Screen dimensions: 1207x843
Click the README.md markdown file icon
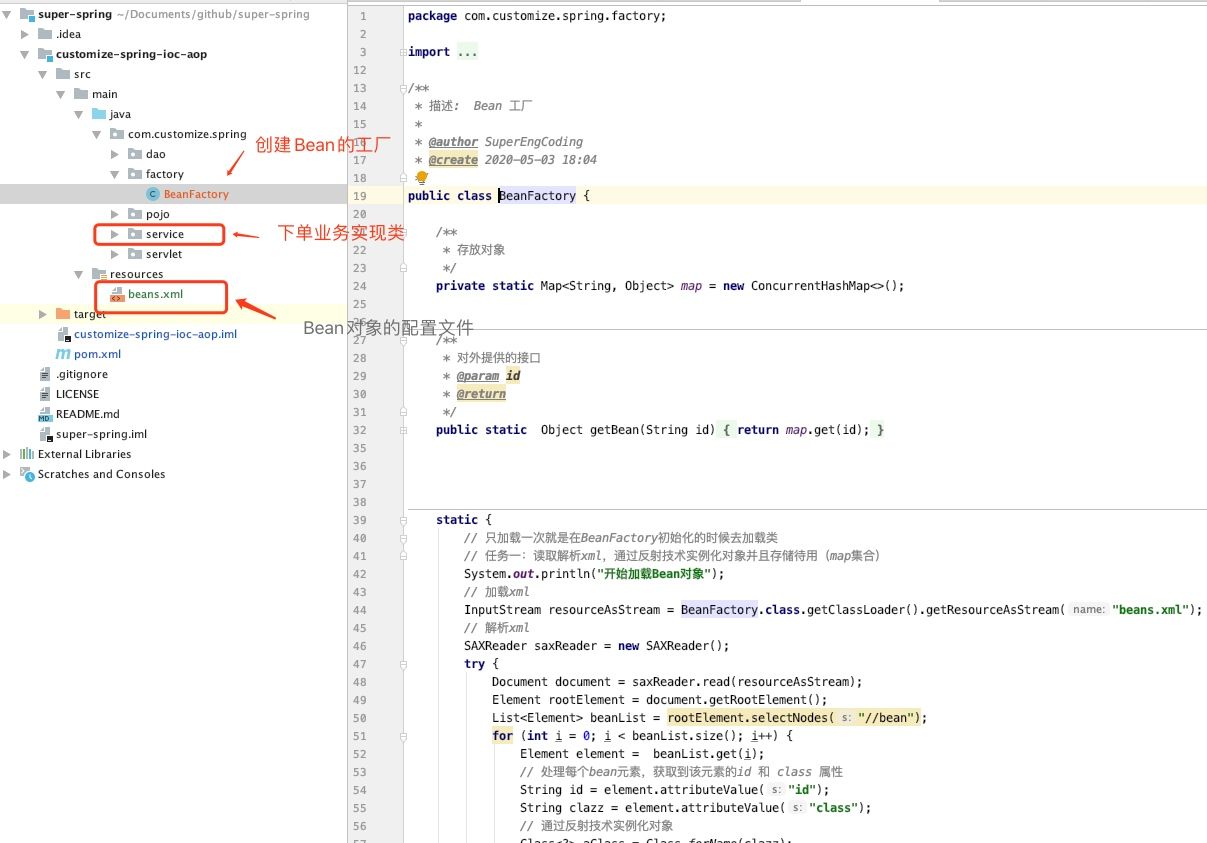pos(45,414)
